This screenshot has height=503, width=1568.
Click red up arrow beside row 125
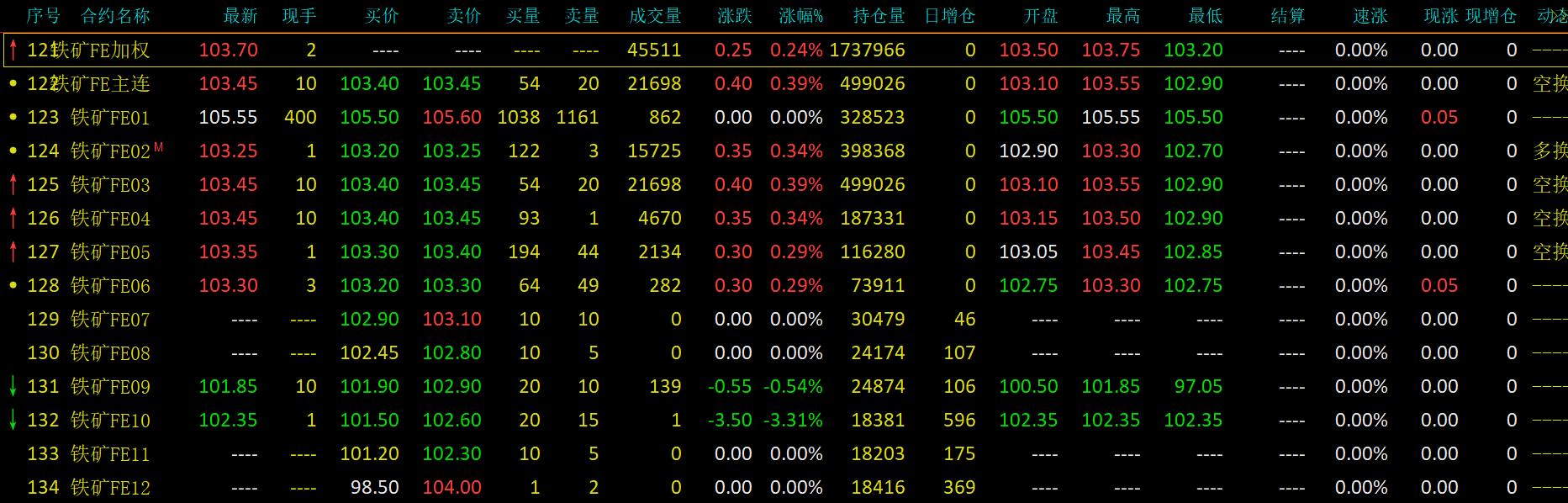click(x=13, y=184)
